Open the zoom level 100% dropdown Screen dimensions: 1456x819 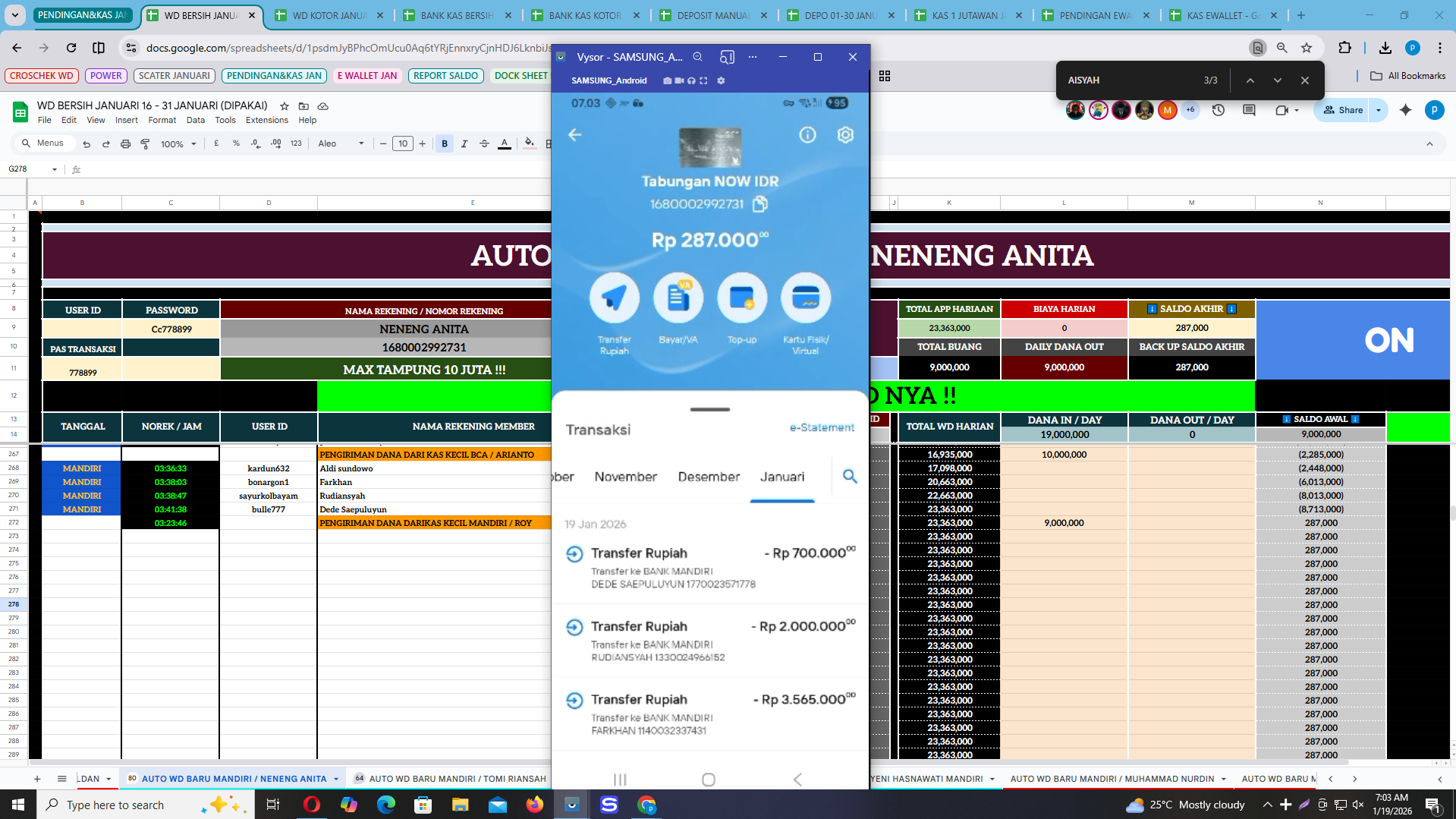tap(178, 143)
